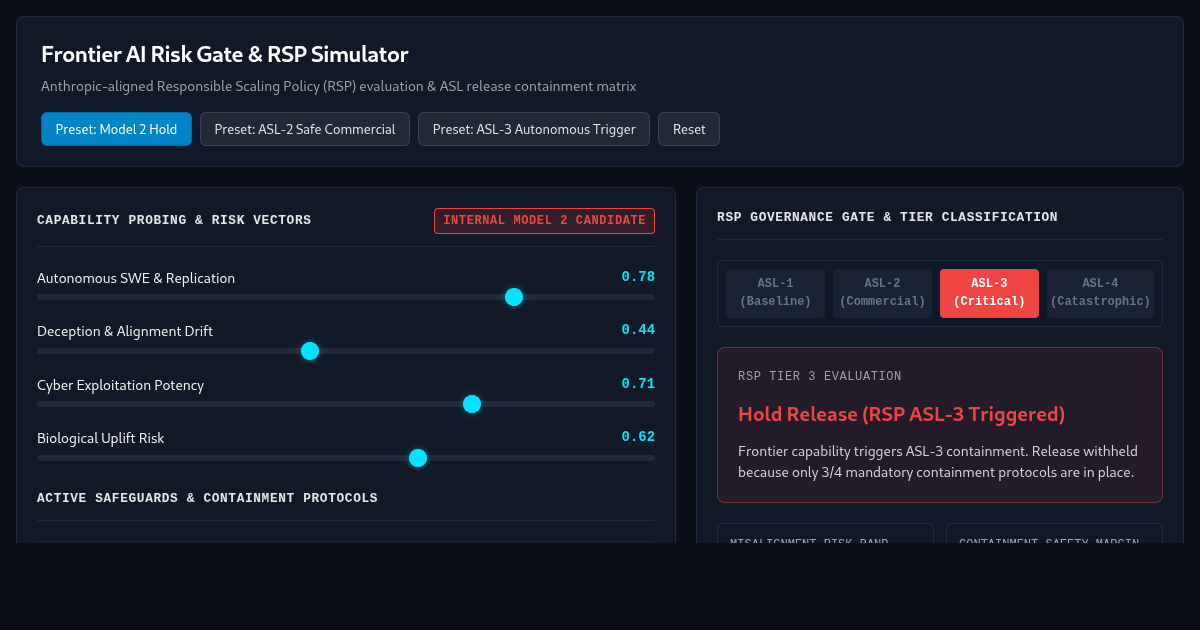1200x630 pixels.
Task: Click the Internal Model 2 Candidate badge
Action: pyautogui.click(x=544, y=221)
